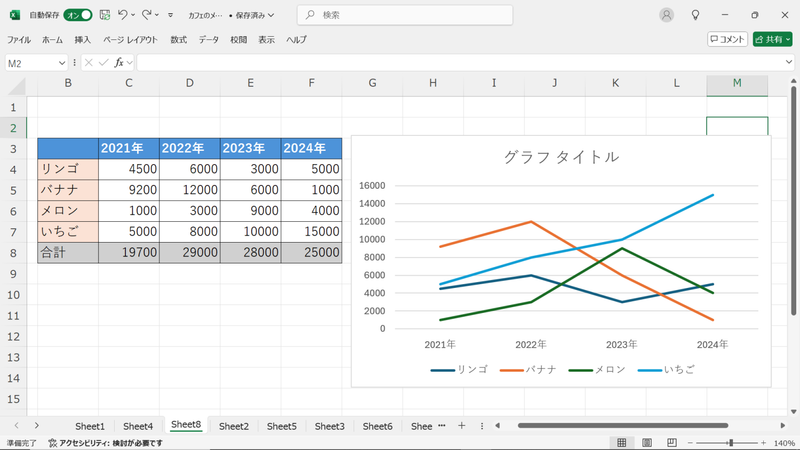Switch to the Sheet1 tab
The image size is (800, 450).
[x=90, y=426]
